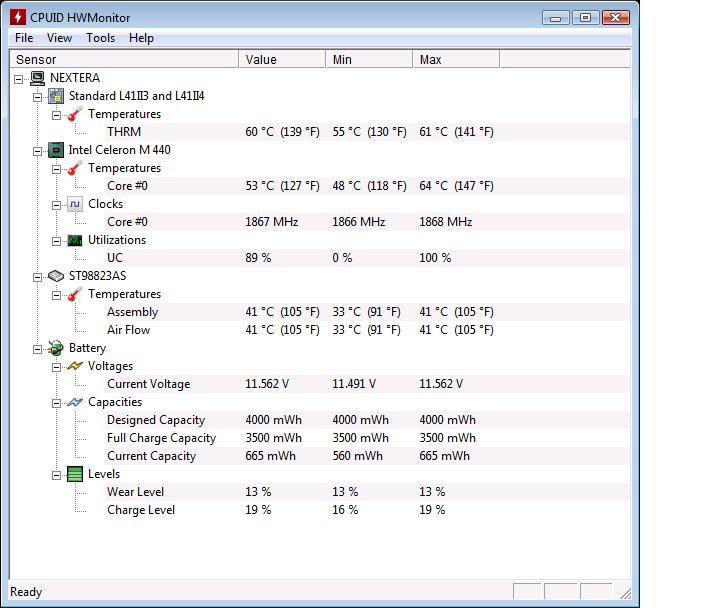
Task: Click the Utilizations graph icon
Action: pos(75,240)
